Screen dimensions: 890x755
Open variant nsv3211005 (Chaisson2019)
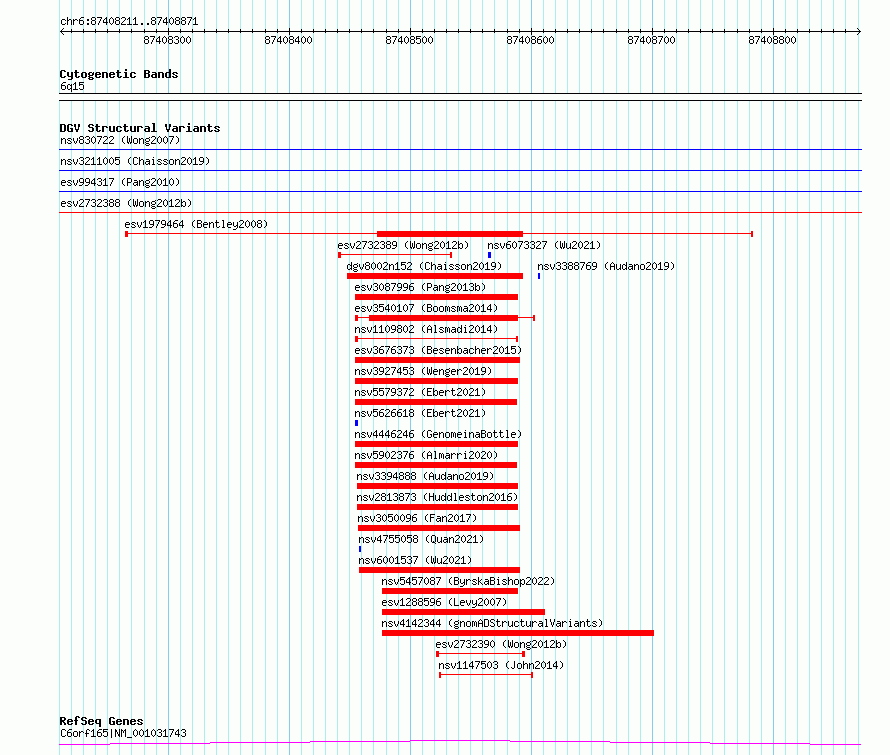point(135,161)
